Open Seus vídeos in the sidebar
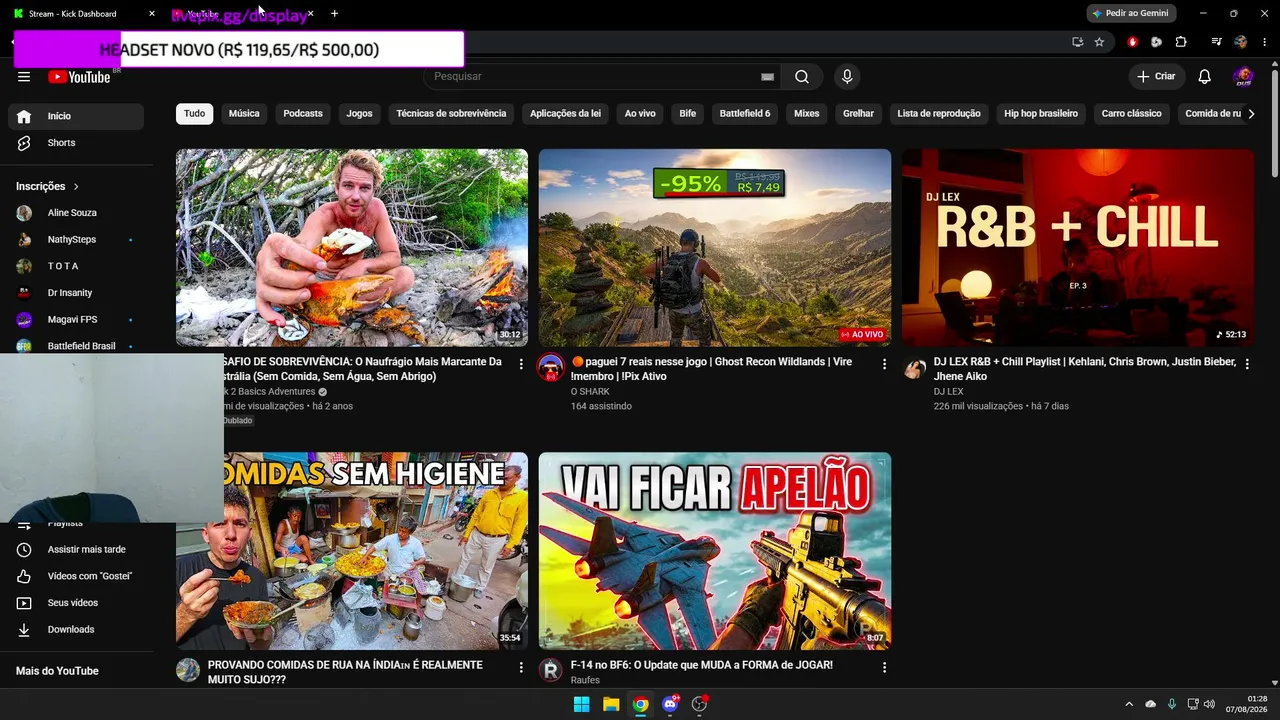Image resolution: width=1280 pixels, height=720 pixels. 76,603
